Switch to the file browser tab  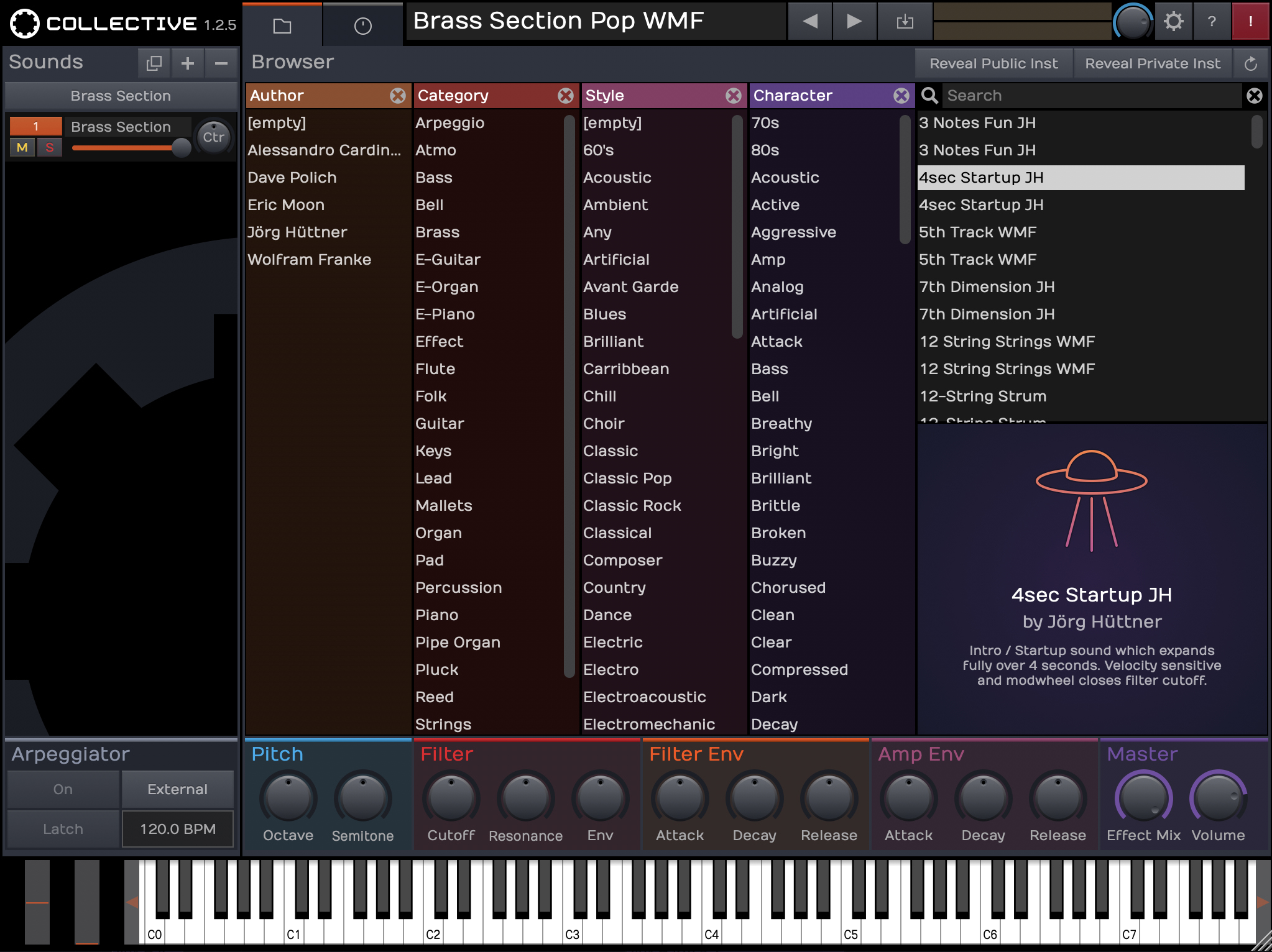283,25
